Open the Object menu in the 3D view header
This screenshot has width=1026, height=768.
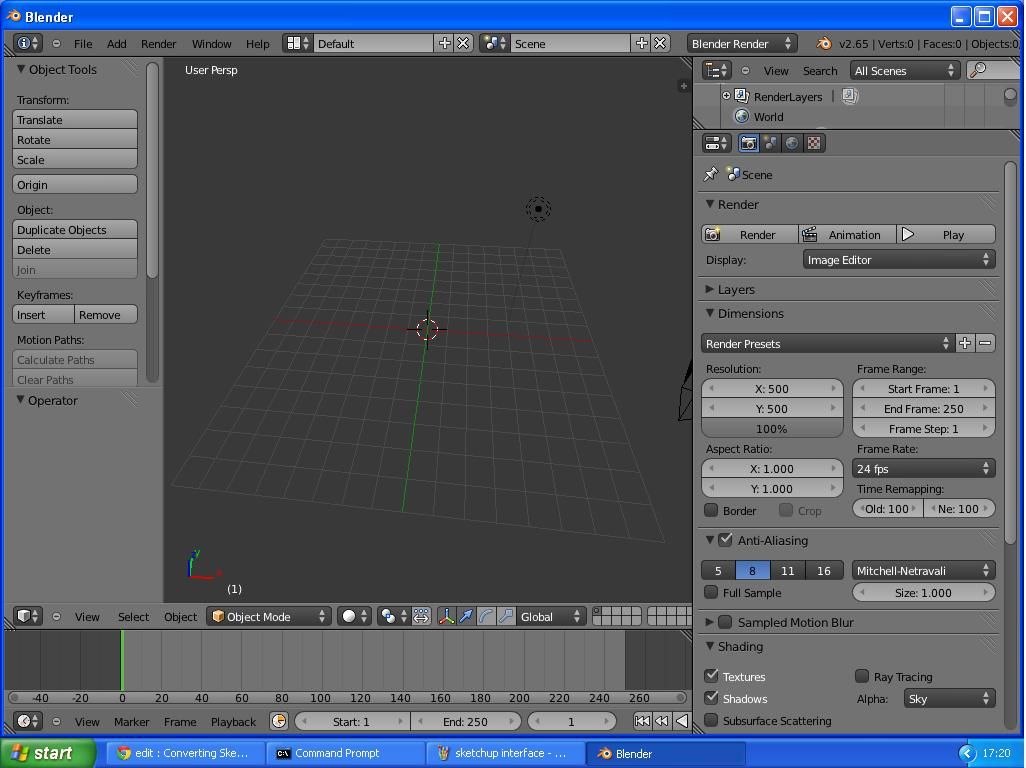pyautogui.click(x=180, y=616)
